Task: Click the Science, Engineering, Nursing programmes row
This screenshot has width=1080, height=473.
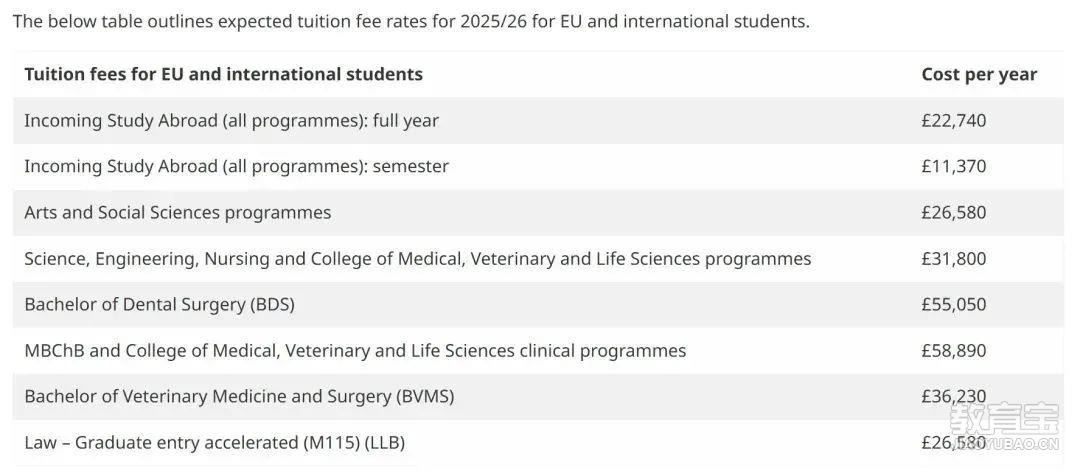Action: (x=538, y=259)
